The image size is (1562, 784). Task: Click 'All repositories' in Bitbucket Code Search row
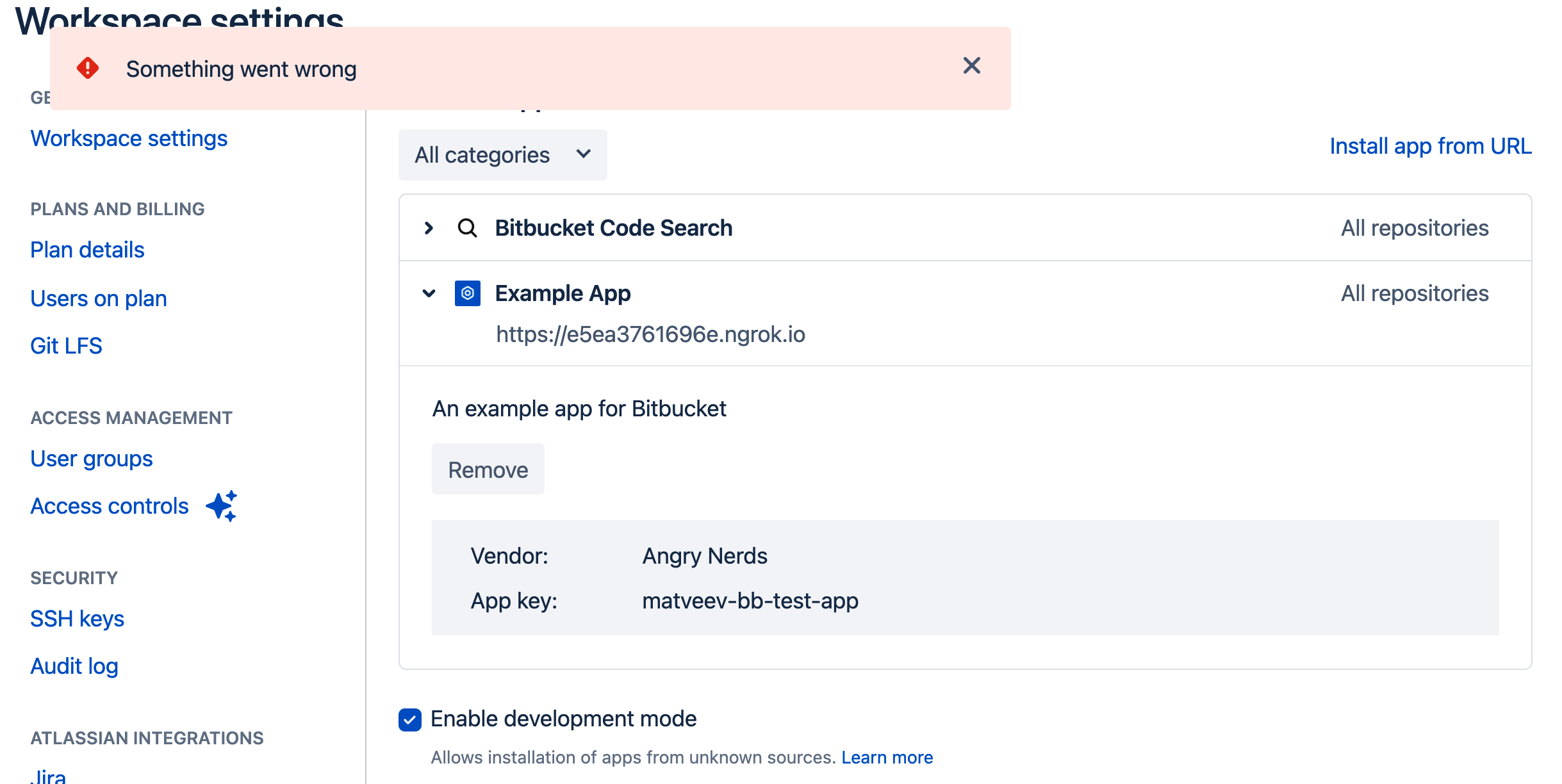point(1415,228)
